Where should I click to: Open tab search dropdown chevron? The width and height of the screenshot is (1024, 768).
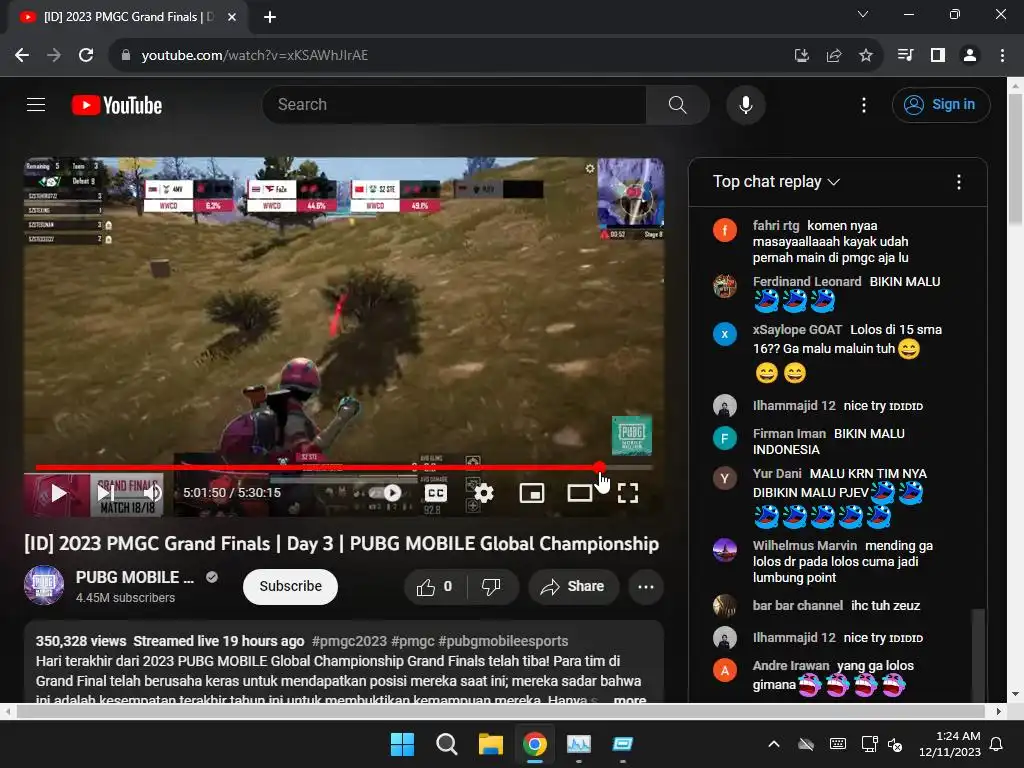[863, 14]
